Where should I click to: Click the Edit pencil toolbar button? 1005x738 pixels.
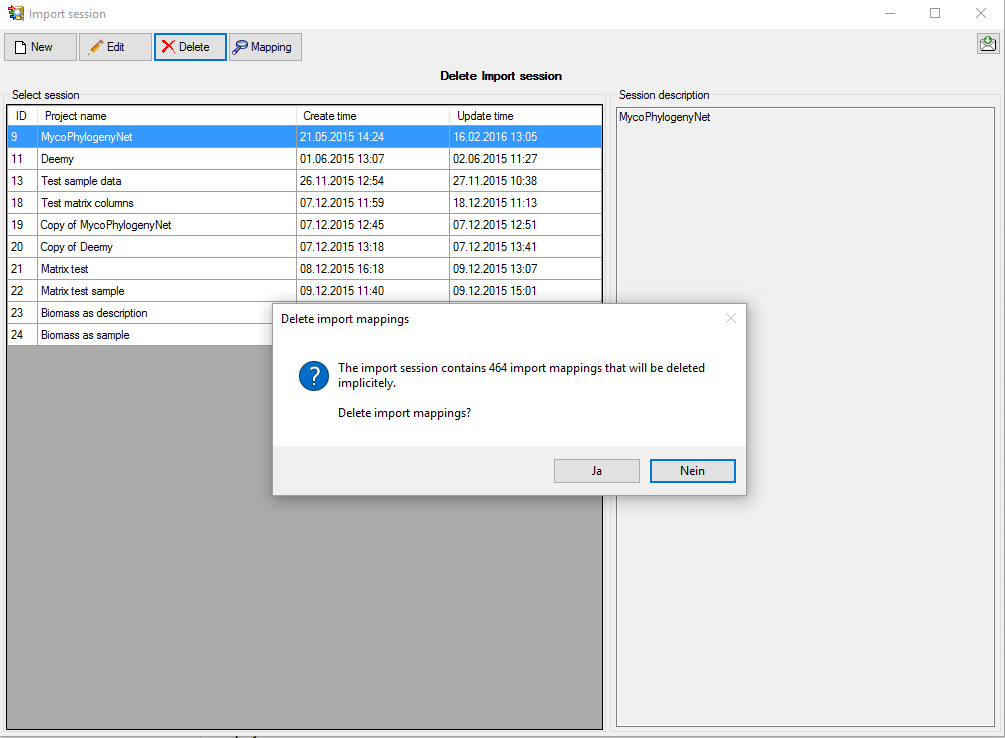click(115, 47)
